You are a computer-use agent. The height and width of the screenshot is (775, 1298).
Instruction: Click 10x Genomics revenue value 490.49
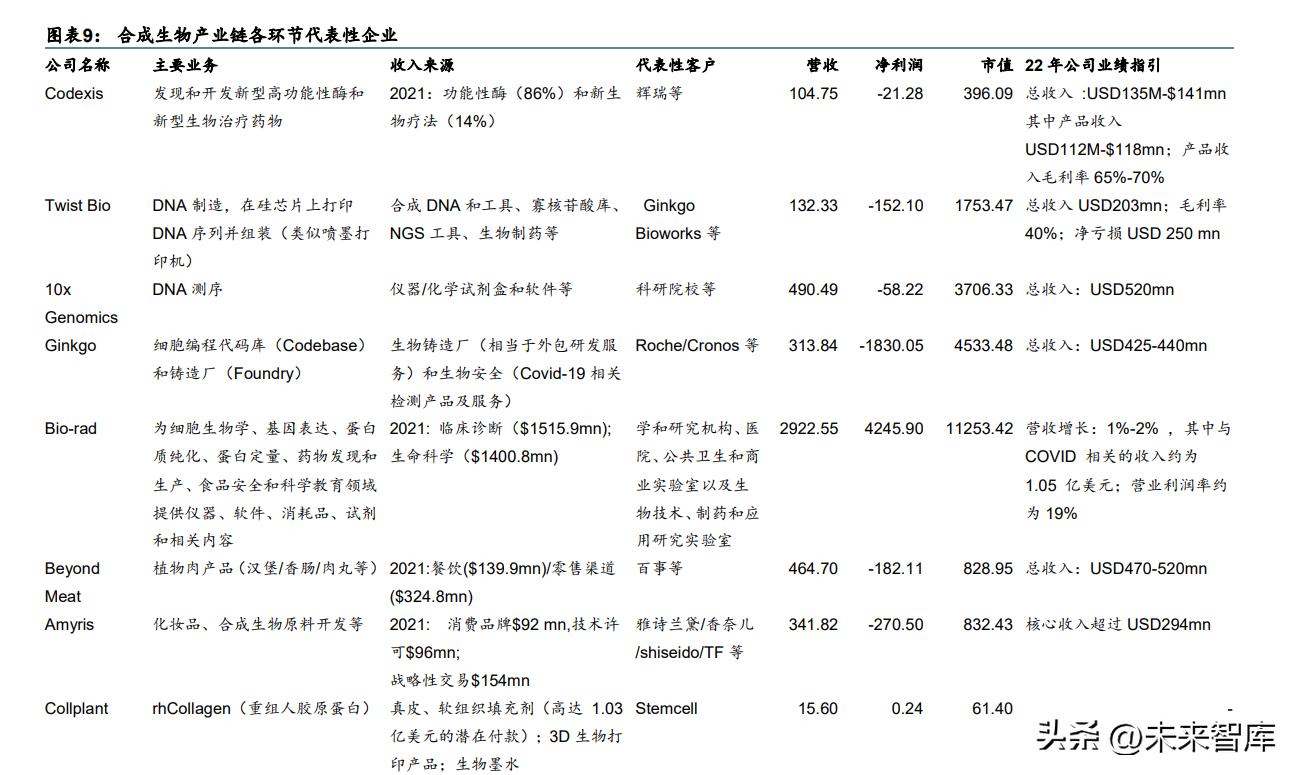(813, 289)
